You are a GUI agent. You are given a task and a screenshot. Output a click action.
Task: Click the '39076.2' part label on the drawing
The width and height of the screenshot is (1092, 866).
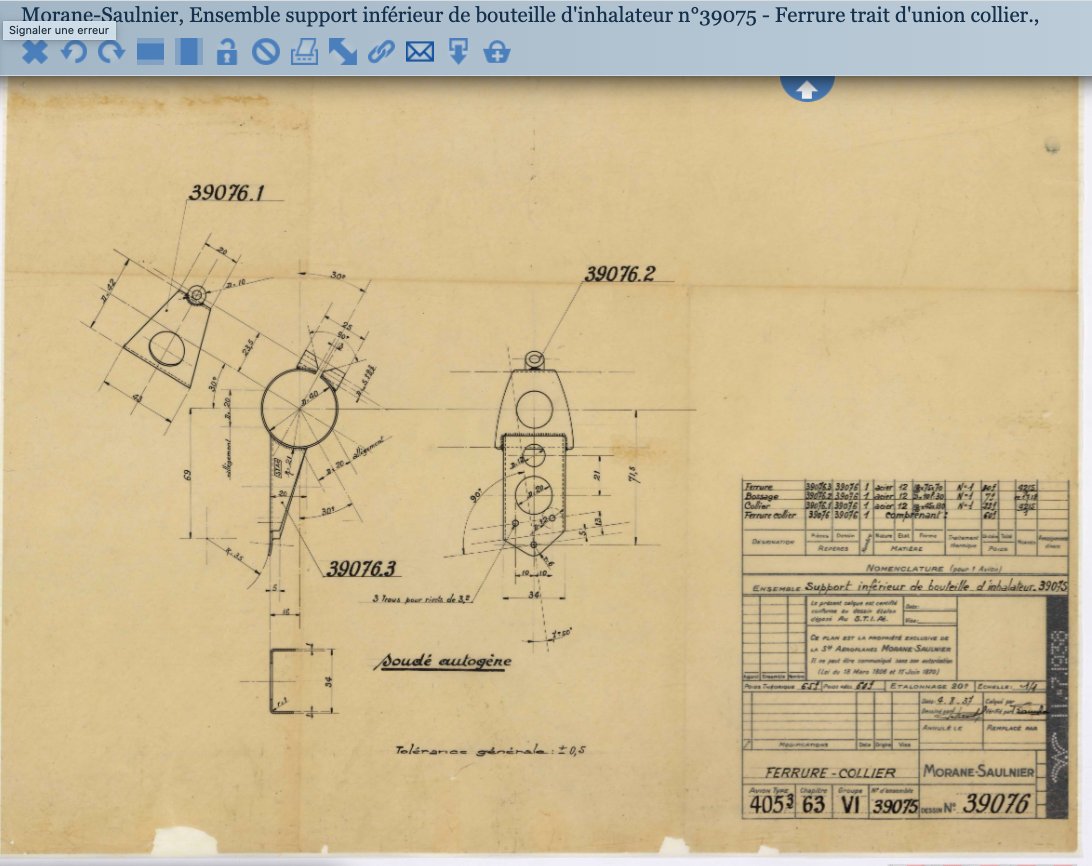[620, 274]
